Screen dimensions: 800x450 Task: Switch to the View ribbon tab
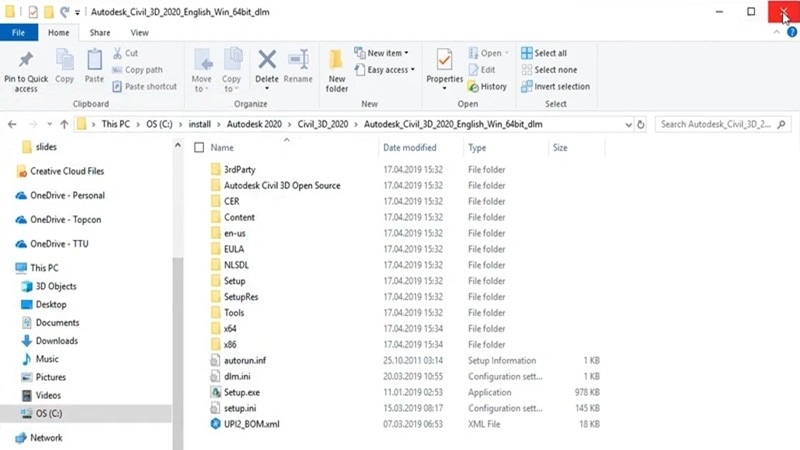click(139, 33)
